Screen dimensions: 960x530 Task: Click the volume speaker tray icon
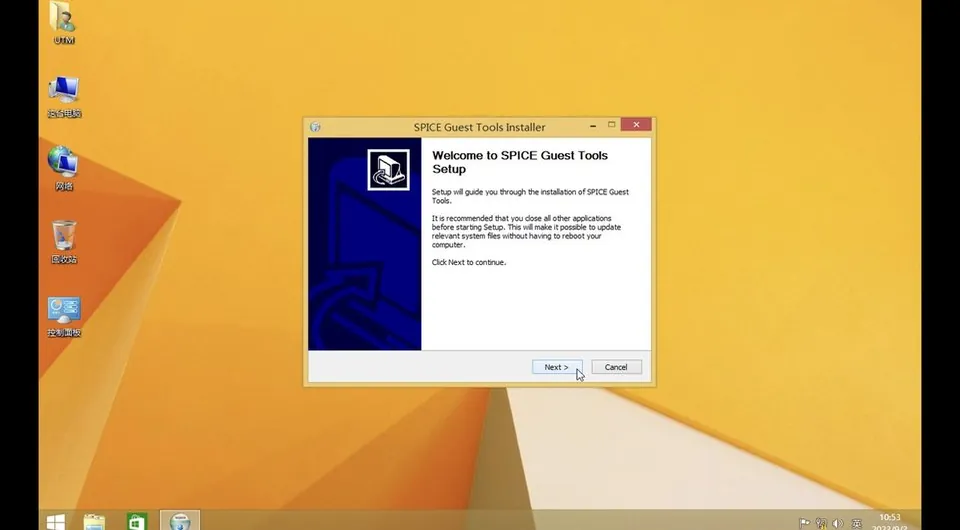click(838, 523)
